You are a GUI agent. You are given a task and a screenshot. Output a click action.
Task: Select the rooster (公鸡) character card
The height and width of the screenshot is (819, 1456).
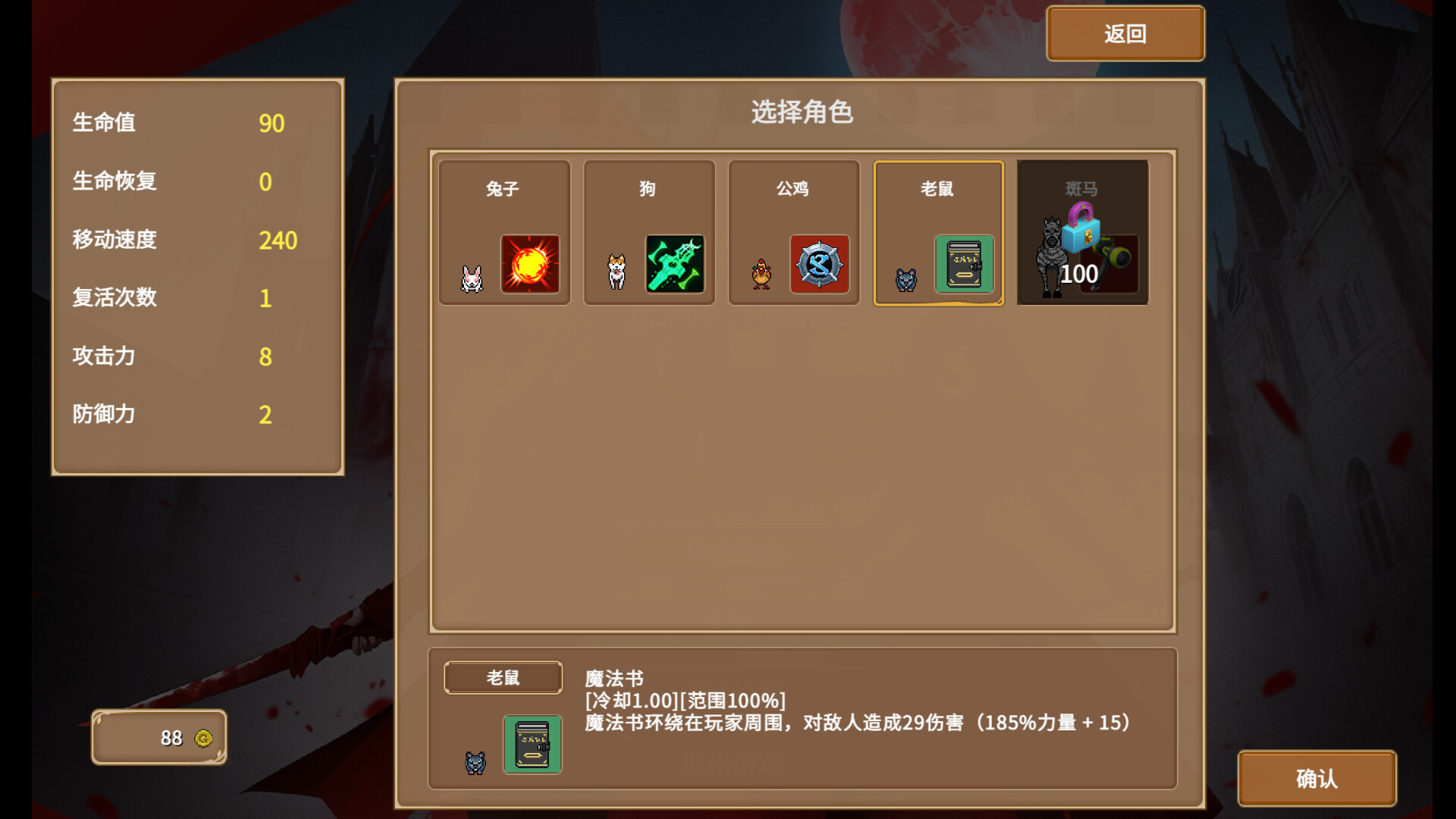pos(794,233)
